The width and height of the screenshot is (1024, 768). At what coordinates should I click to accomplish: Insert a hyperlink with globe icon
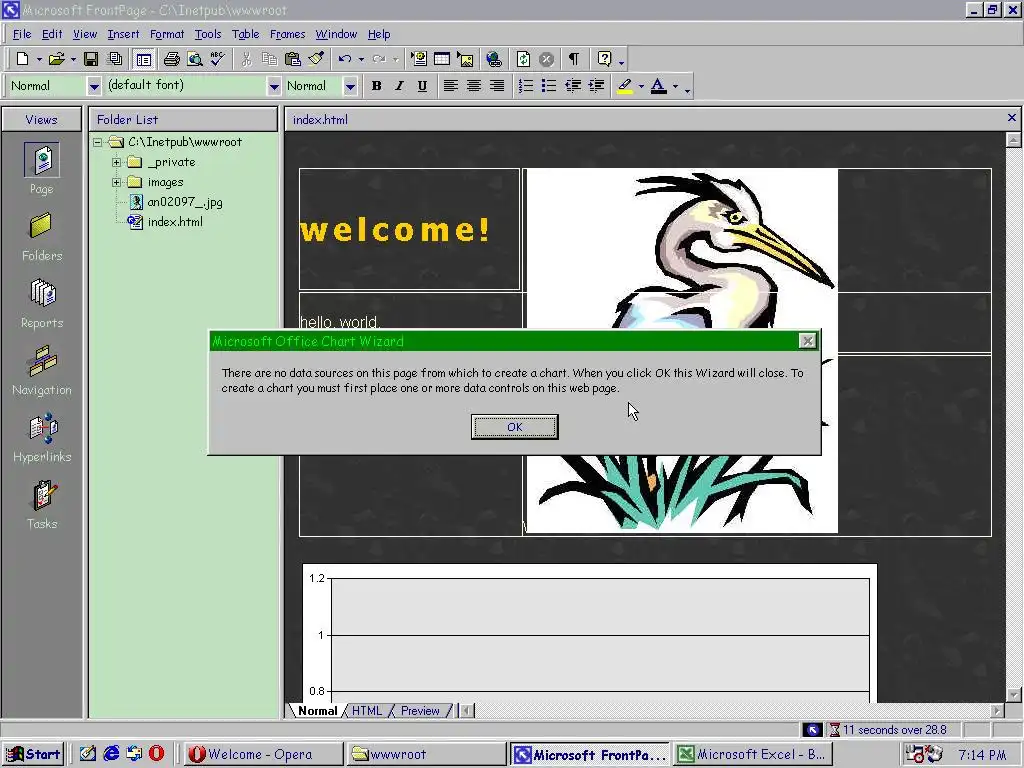pyautogui.click(x=494, y=59)
